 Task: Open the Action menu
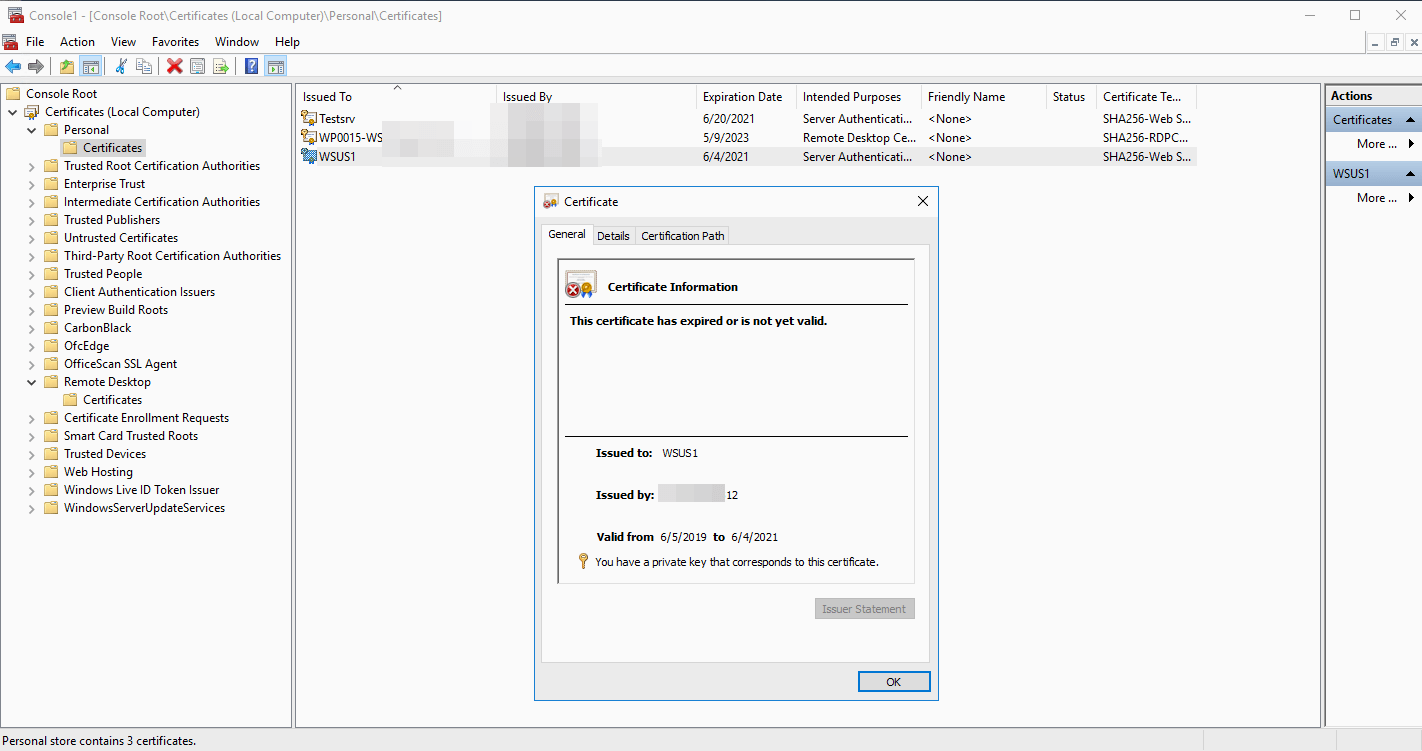[x=77, y=42]
